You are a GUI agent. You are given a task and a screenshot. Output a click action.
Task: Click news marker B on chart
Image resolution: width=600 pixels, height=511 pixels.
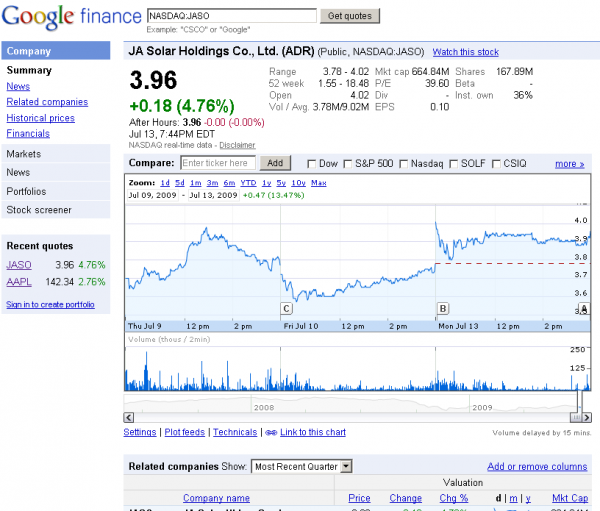(x=443, y=309)
